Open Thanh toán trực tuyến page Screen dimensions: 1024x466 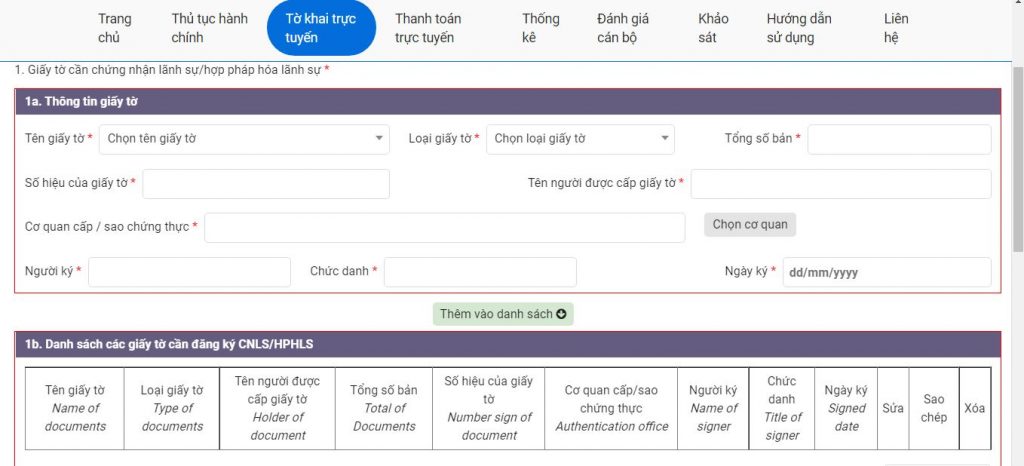(x=428, y=28)
